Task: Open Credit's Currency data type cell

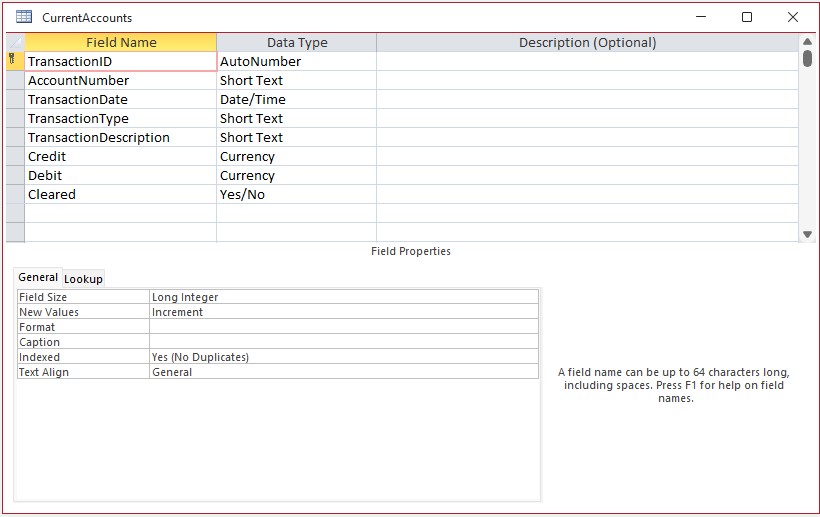Action: point(297,156)
